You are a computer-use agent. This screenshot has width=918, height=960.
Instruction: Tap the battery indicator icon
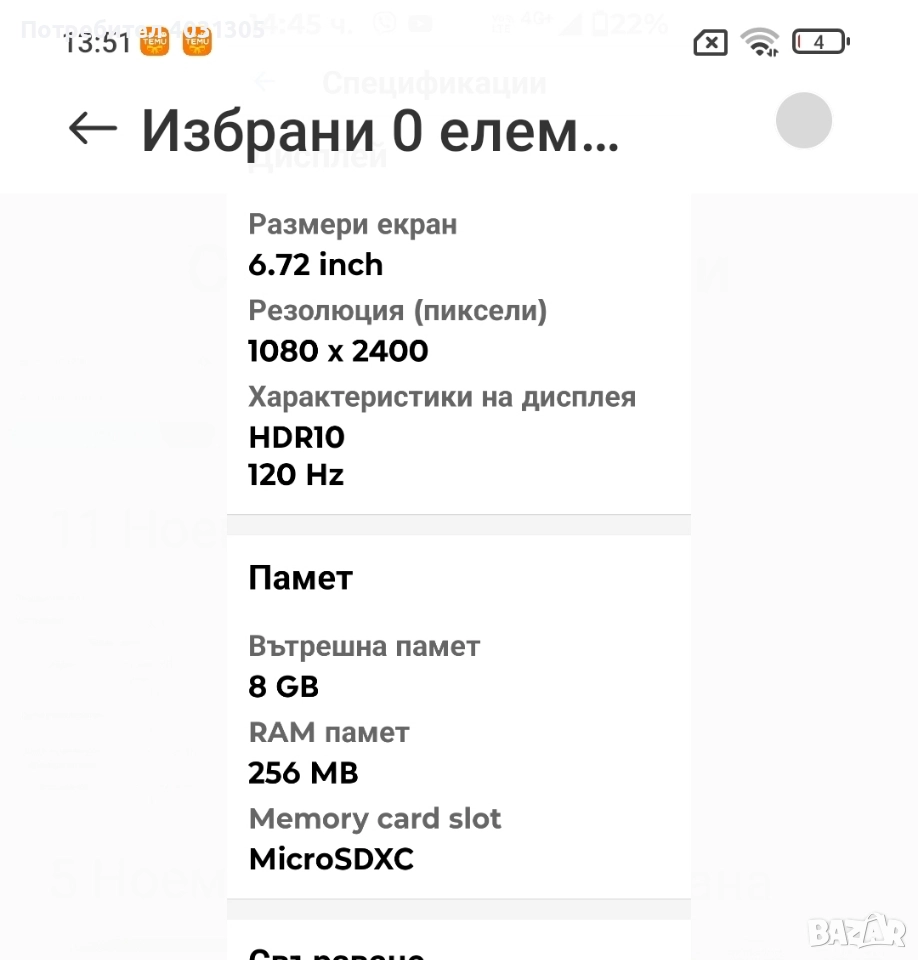820,42
